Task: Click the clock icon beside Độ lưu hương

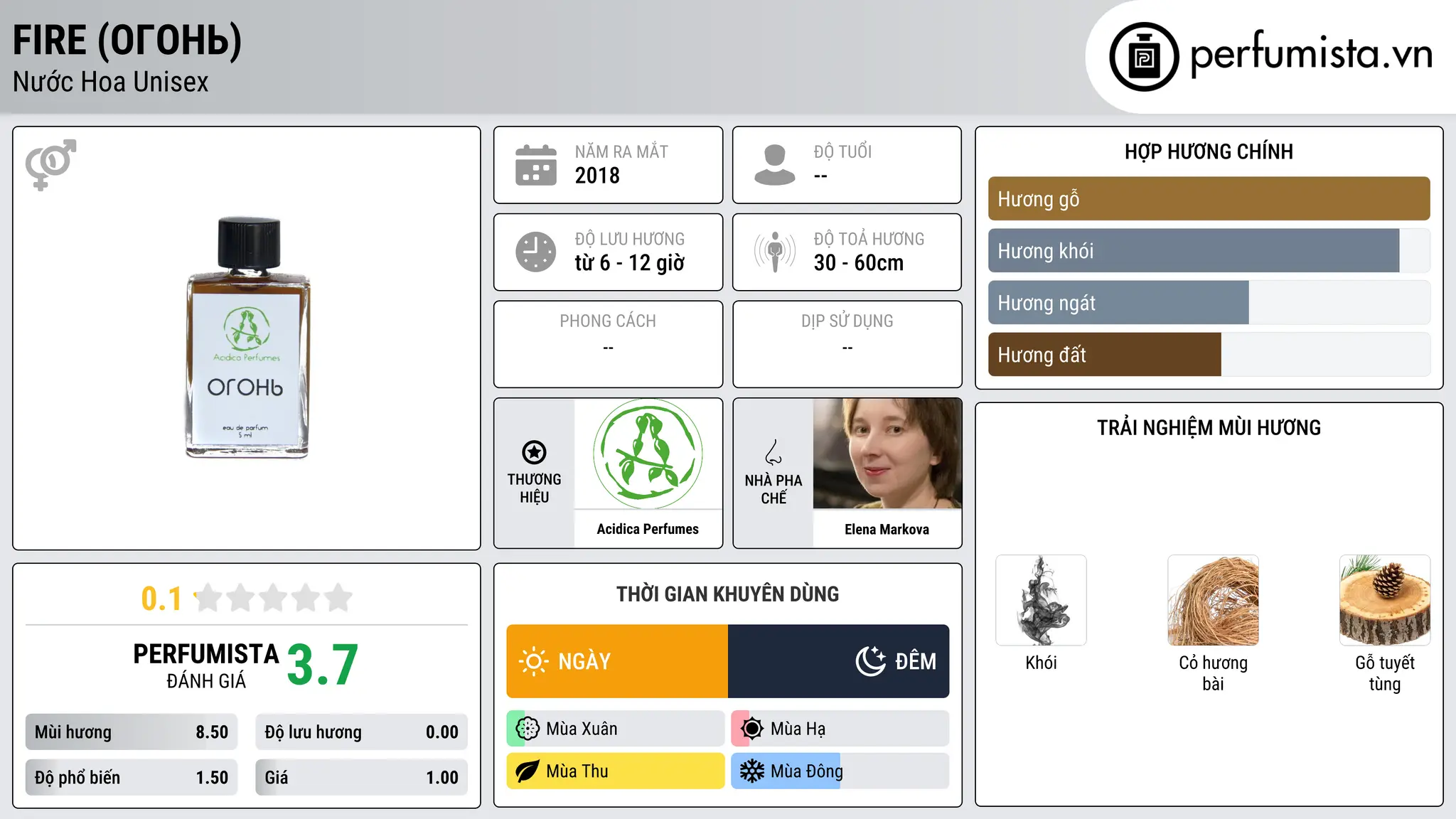Action: click(536, 252)
